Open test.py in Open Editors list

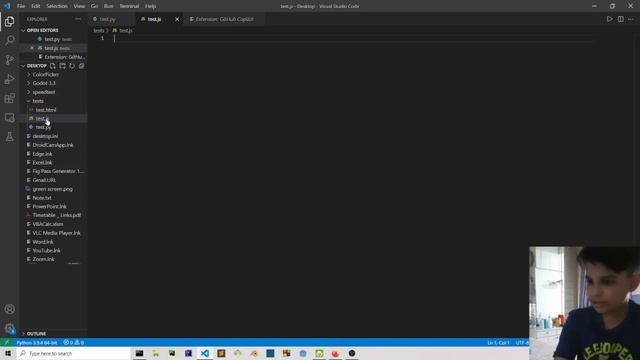53,39
